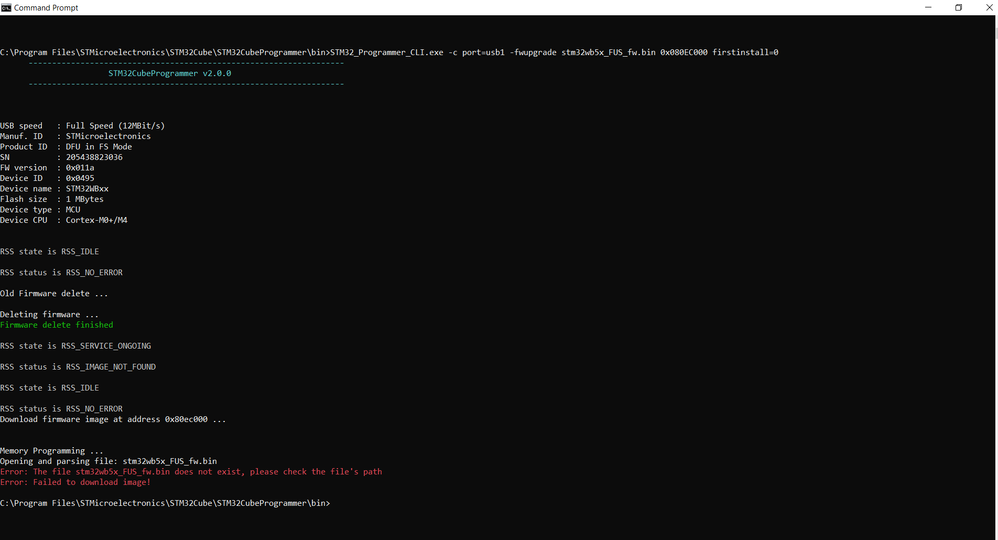The image size is (998, 540).
Task: Click the Command Prompt title bar icon
Action: point(6,8)
